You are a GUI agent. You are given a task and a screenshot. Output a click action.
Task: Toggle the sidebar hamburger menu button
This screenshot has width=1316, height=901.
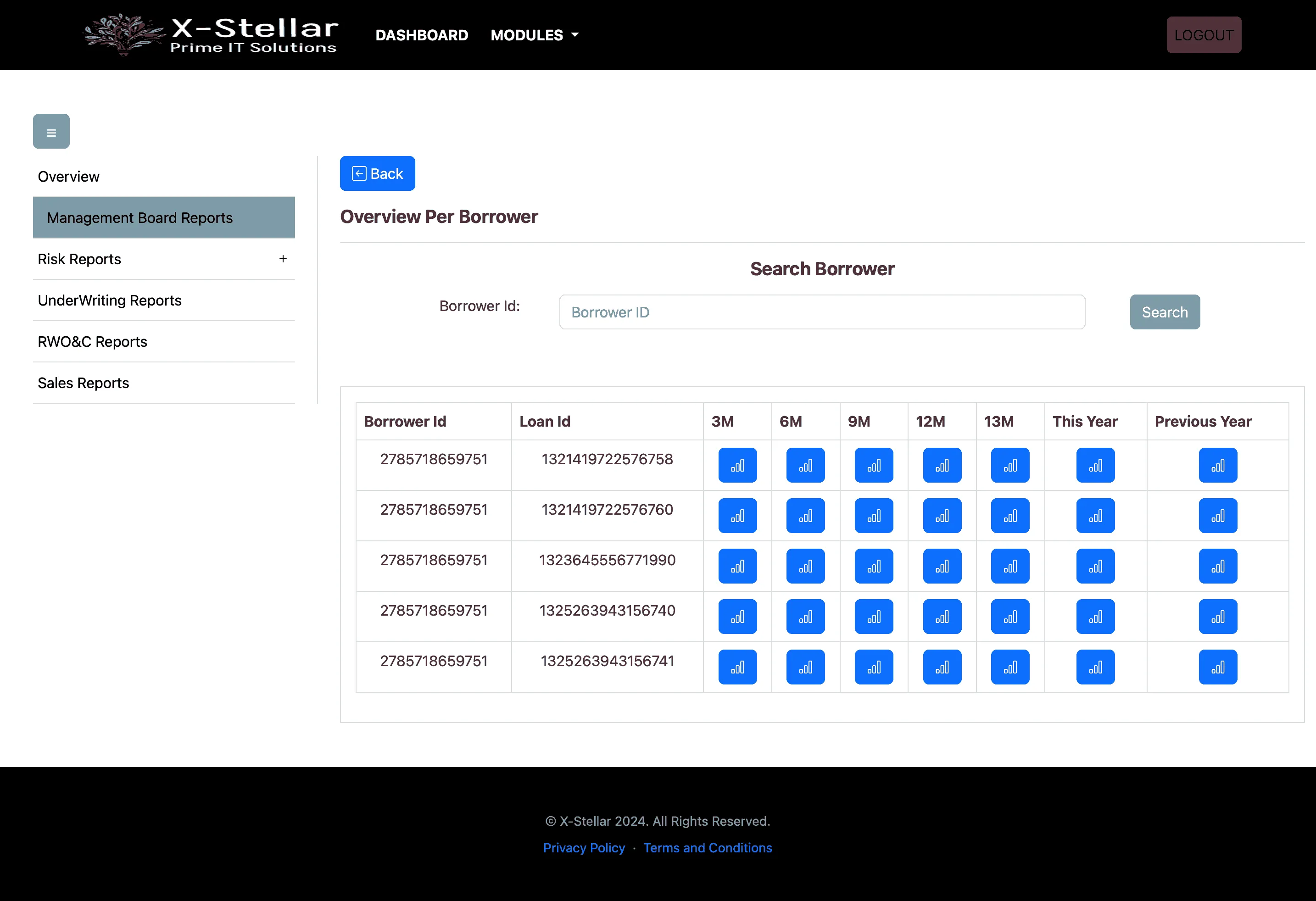(51, 131)
